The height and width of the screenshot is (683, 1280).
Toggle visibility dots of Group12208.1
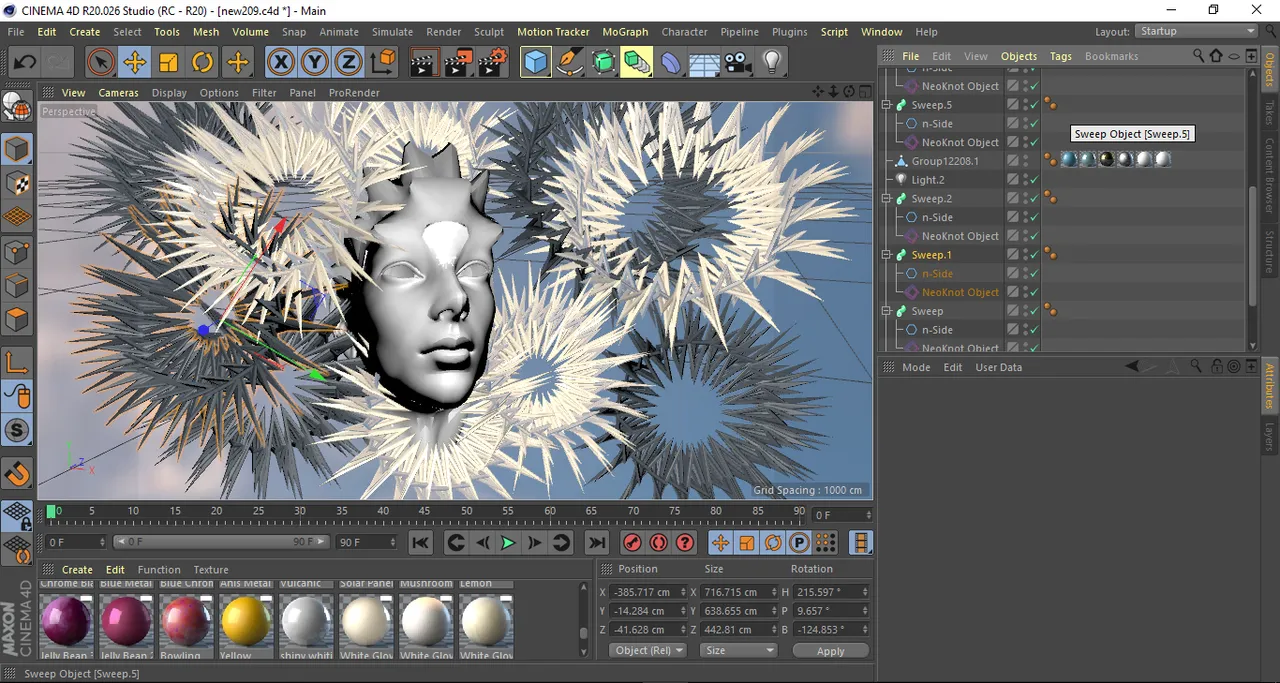[x=1025, y=161]
